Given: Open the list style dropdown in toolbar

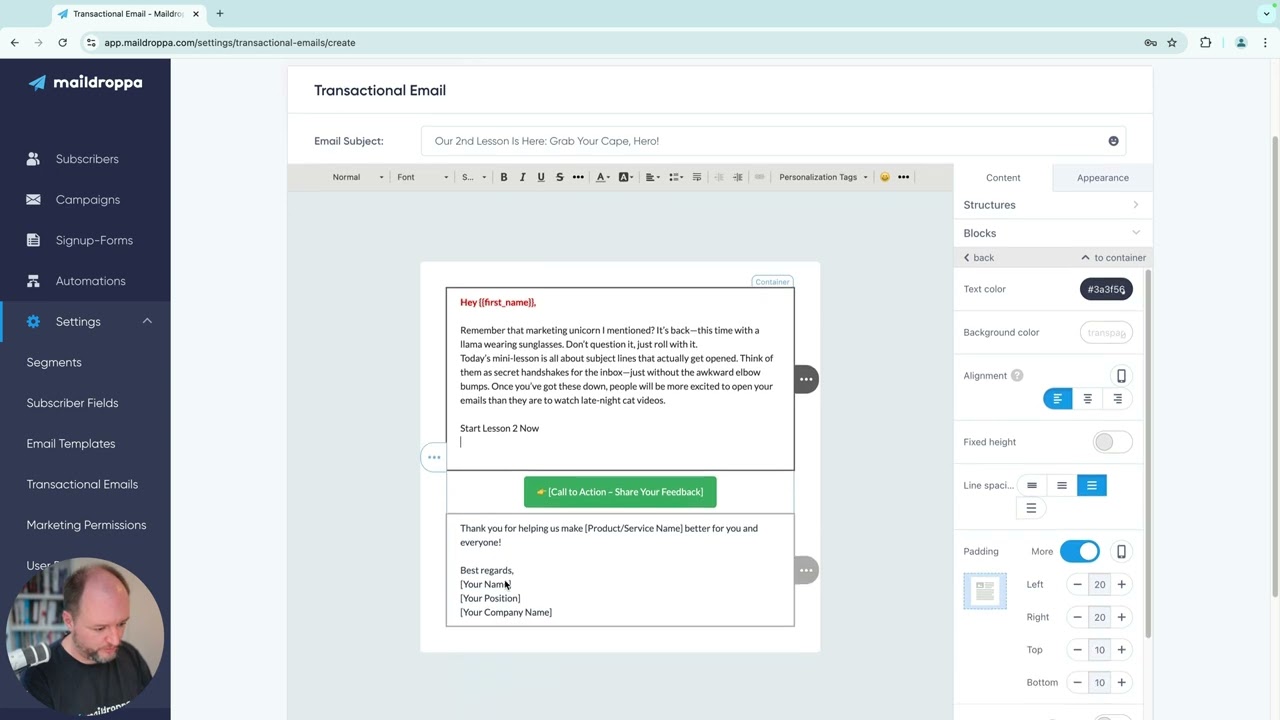Looking at the screenshot, I should pyautogui.click(x=676, y=177).
